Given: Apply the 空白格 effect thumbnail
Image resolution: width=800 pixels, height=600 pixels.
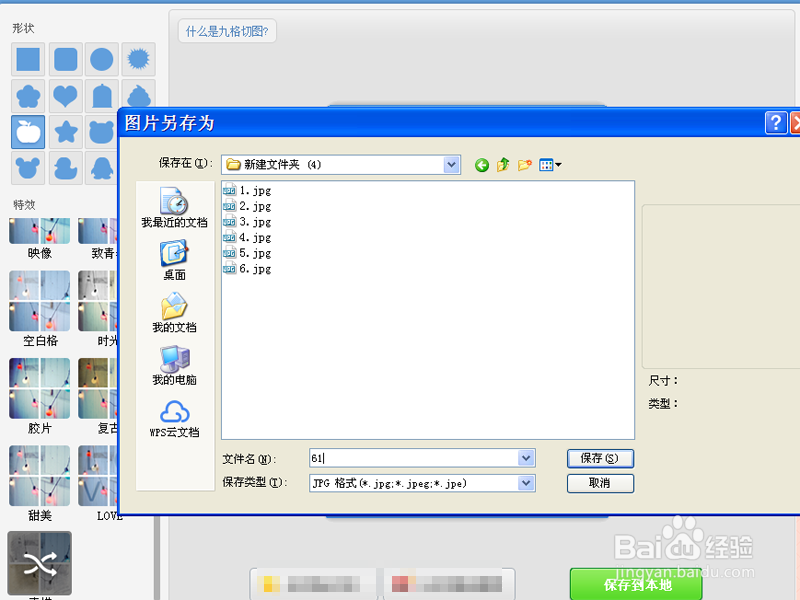Looking at the screenshot, I should (x=39, y=301).
